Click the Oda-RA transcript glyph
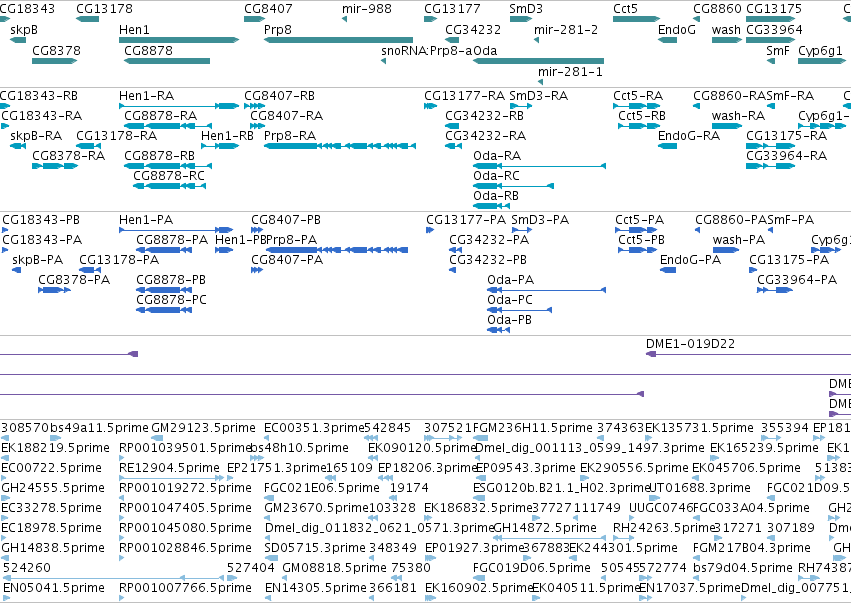The image size is (851, 603). [x=539, y=166]
